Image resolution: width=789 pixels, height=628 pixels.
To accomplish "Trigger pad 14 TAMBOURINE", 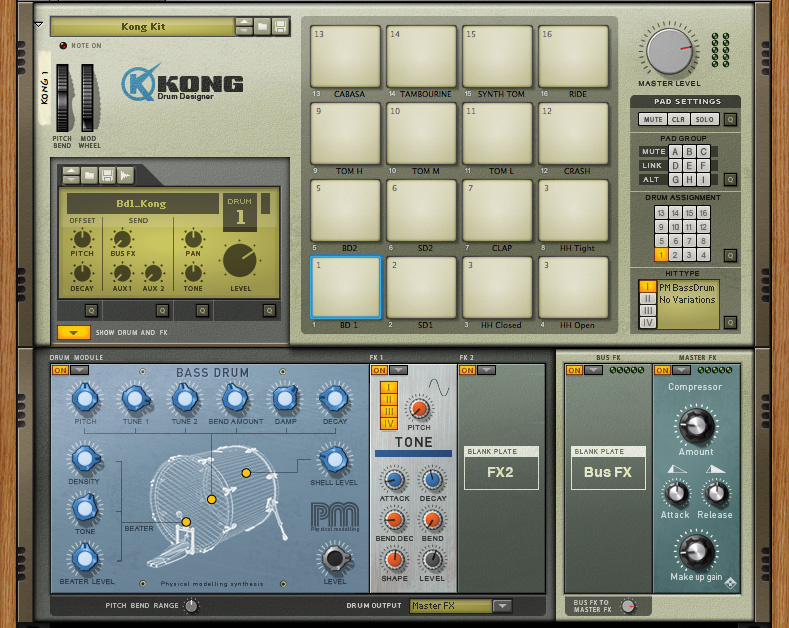I will point(422,57).
